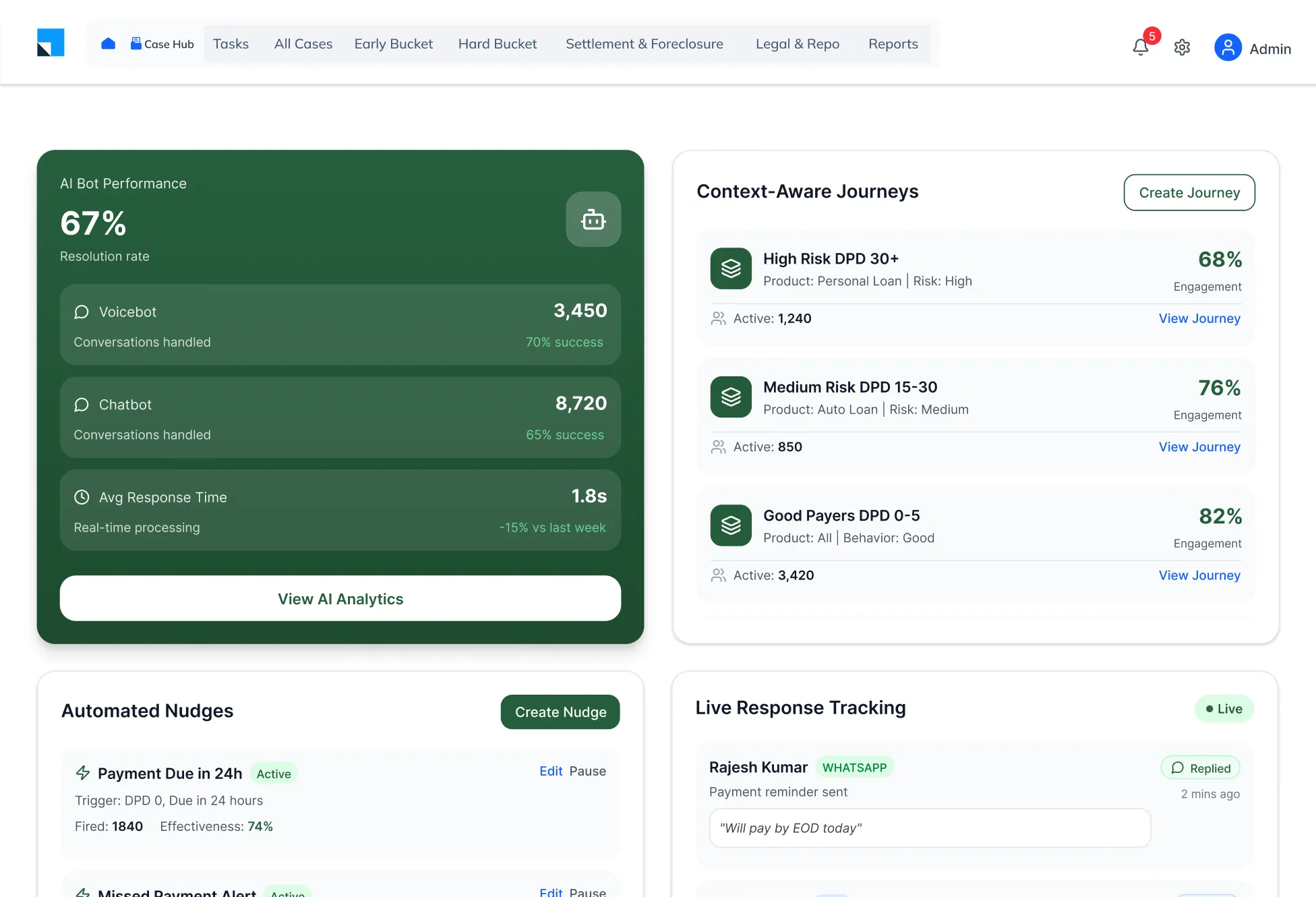The image size is (1316, 897).
Task: Click Product: Personal Loan | Risk: High text
Action: (x=868, y=281)
